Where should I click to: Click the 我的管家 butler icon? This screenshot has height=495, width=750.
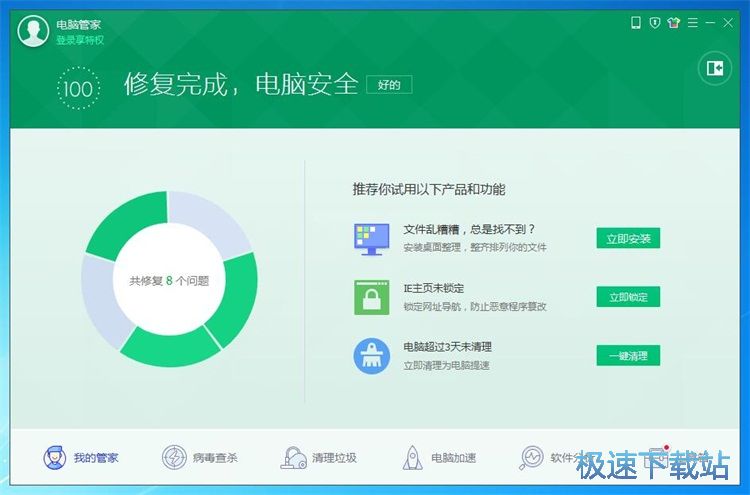(x=55, y=458)
